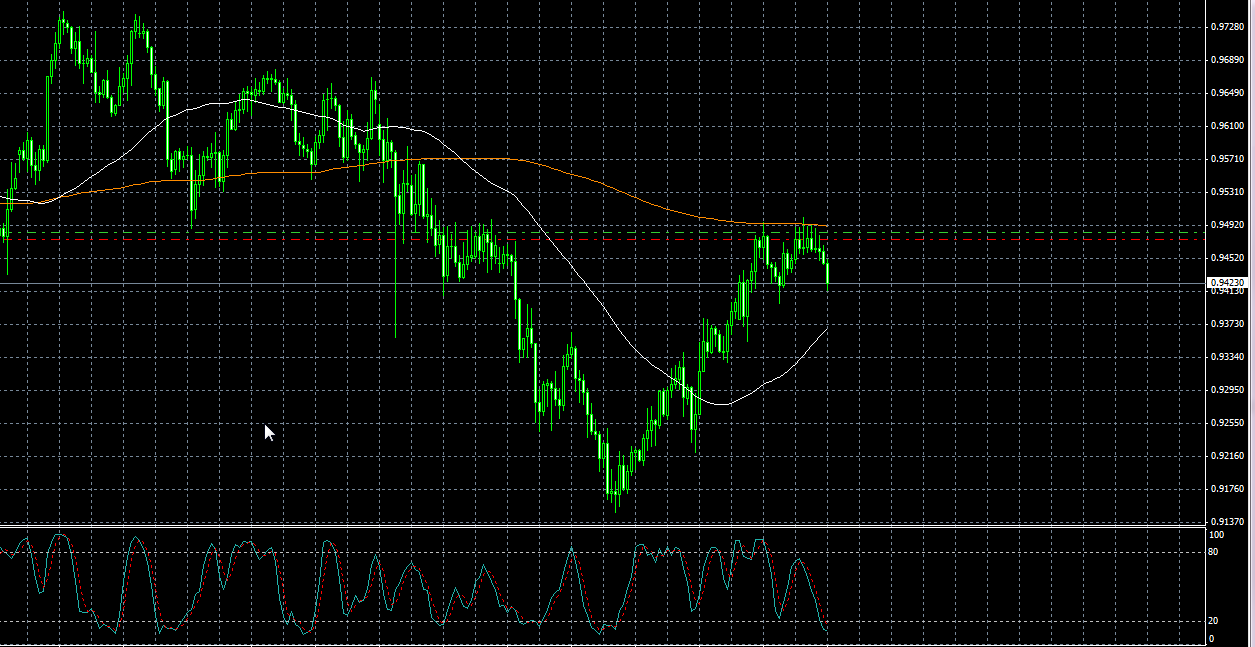
Task: Click the 0.97280 price axis label
Action: 1228,27
